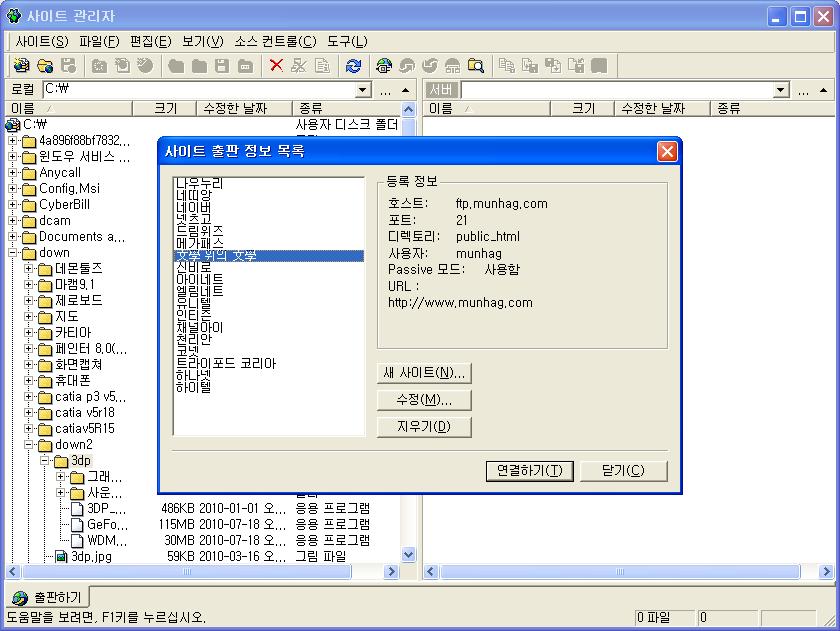The image size is (840, 631).
Task: Click the blue refresh arrows toolbar icon
Action: 353,66
